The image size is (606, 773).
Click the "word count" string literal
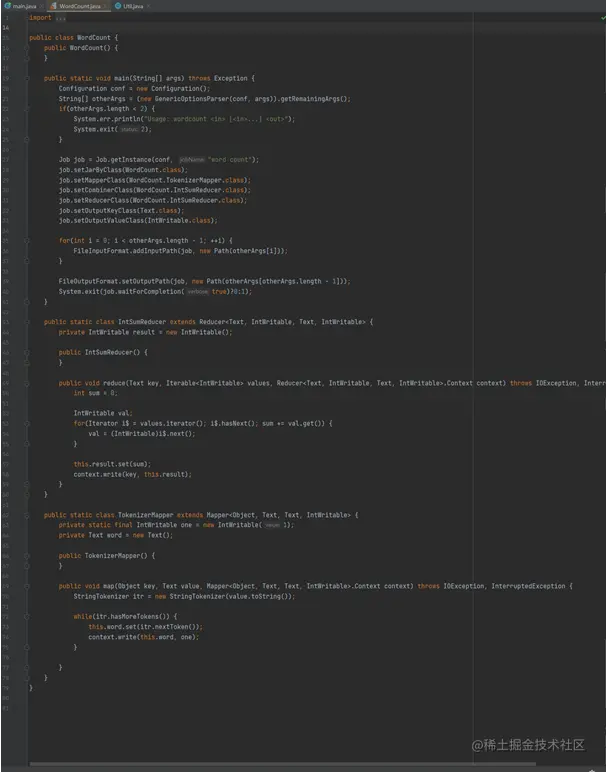(230, 160)
